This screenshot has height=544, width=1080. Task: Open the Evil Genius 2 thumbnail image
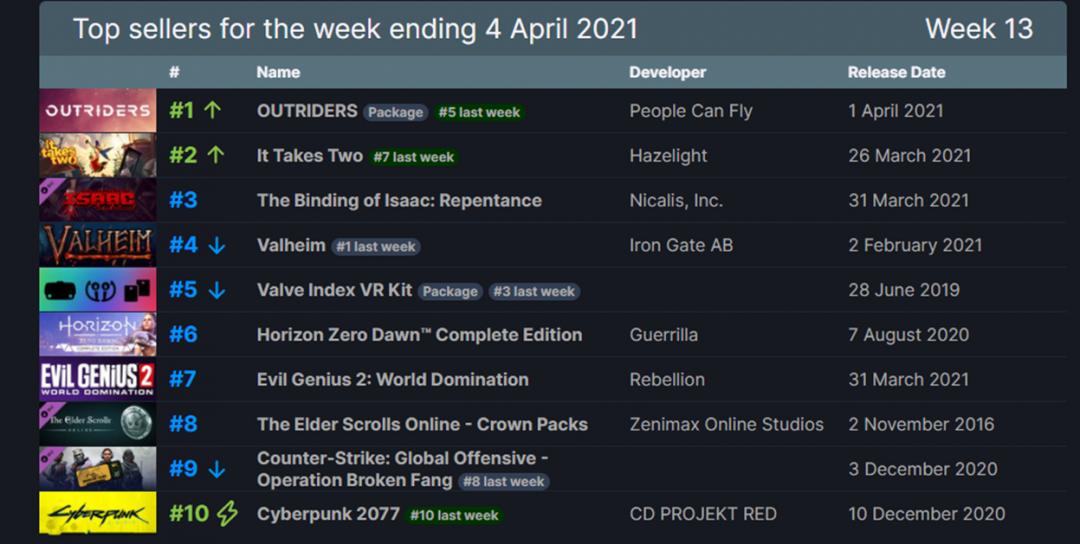(x=98, y=379)
